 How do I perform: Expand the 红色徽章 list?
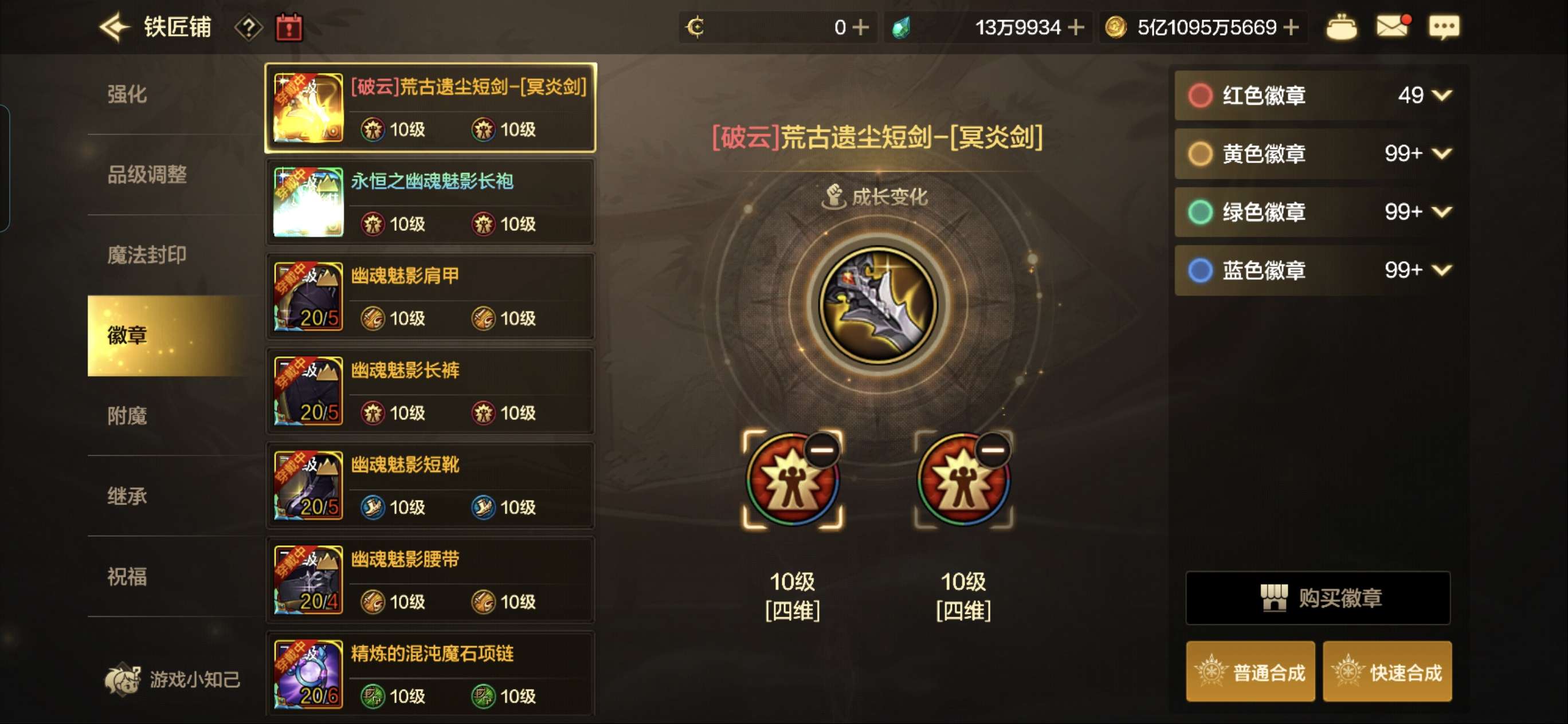pos(1441,95)
